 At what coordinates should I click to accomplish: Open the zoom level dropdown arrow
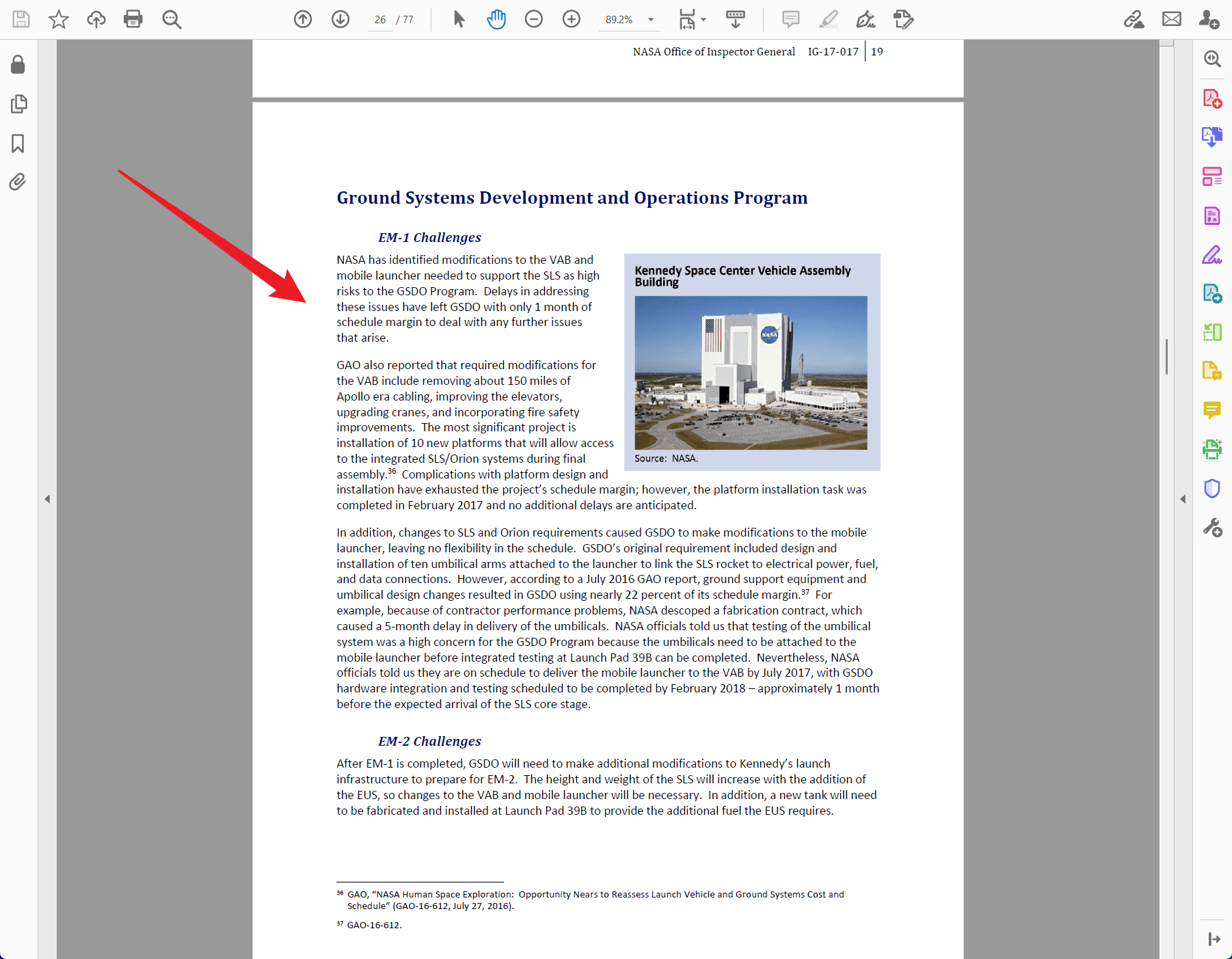tap(651, 20)
